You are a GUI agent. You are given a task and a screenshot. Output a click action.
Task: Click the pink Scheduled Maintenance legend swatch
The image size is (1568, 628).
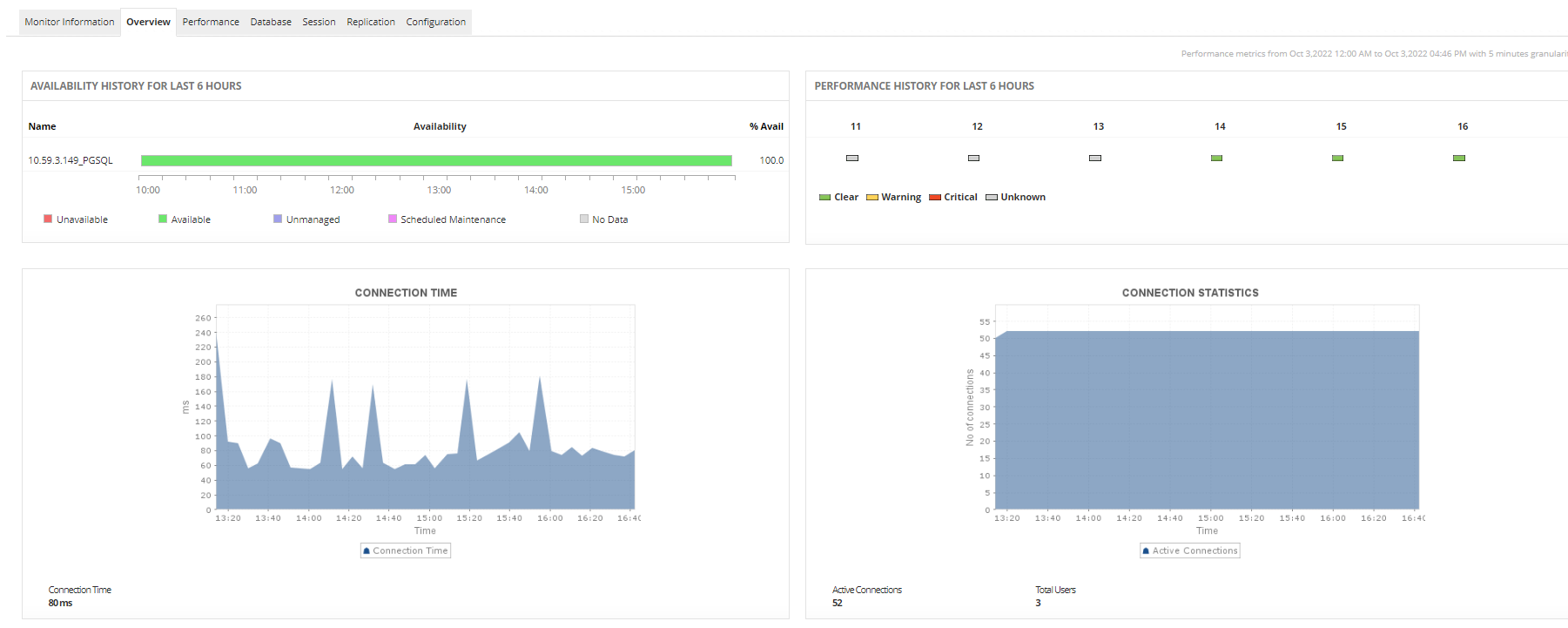393,219
